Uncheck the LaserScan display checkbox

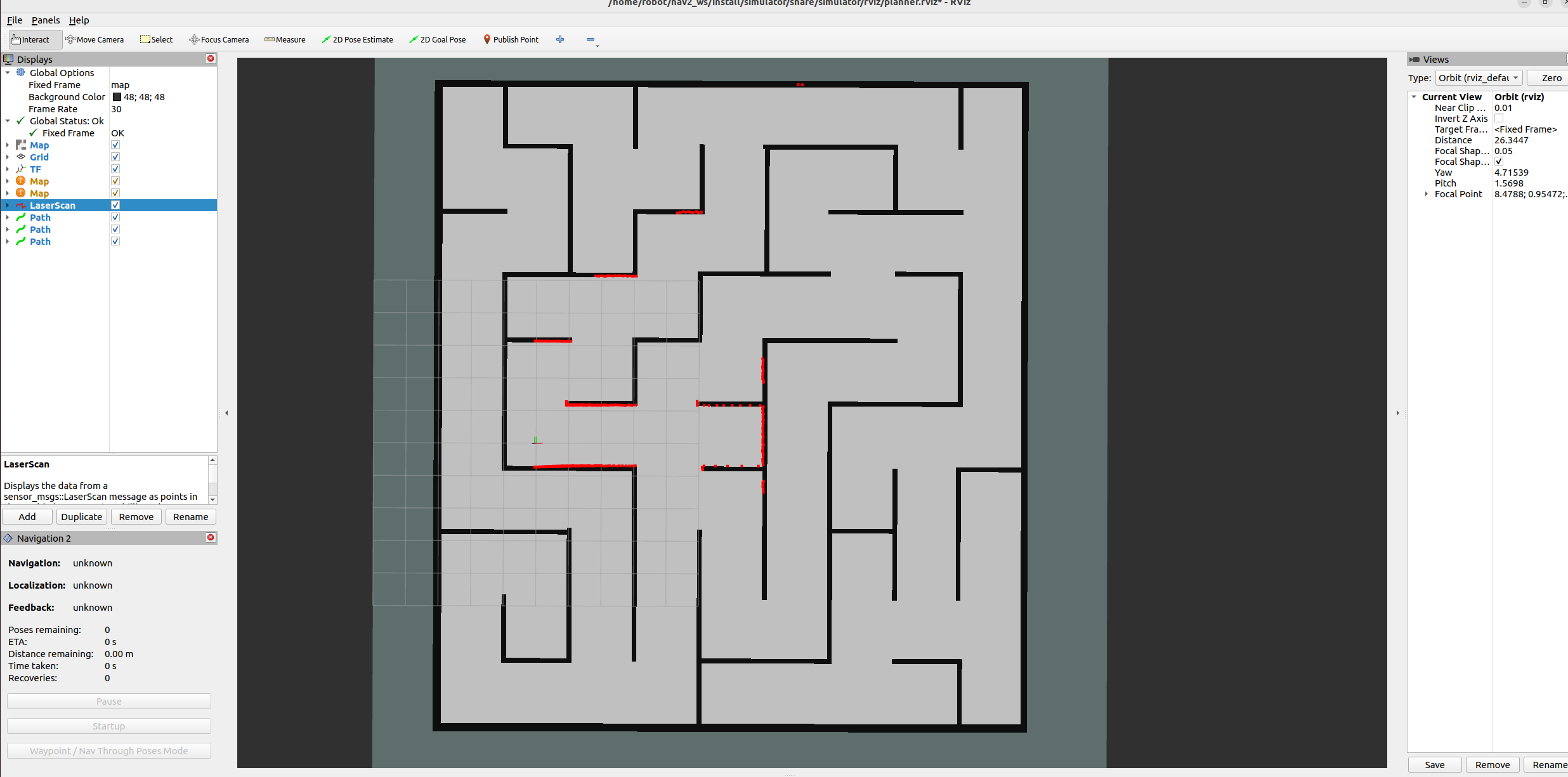(x=115, y=204)
